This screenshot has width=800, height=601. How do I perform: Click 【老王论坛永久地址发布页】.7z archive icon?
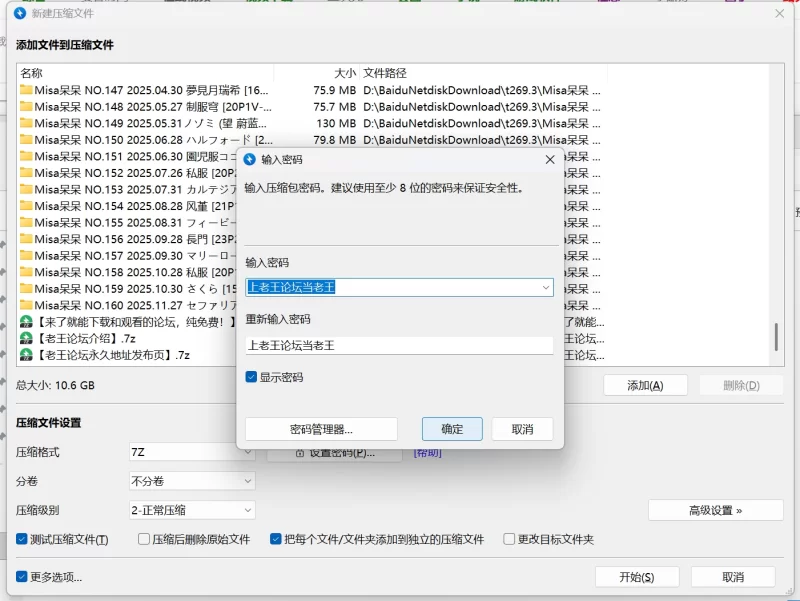(x=26, y=355)
